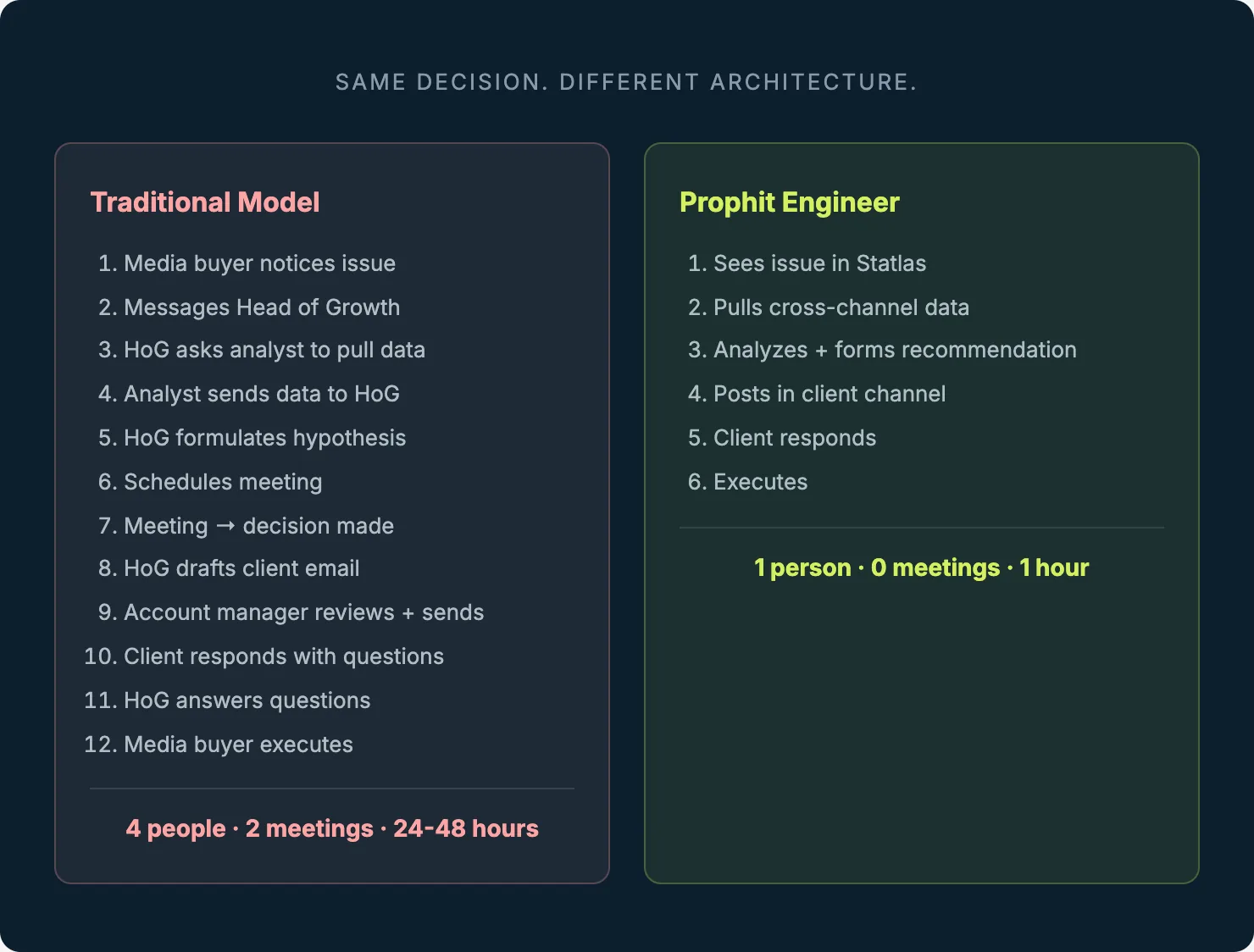
Task: Click the 'Traditional Model' heading
Action: point(205,202)
